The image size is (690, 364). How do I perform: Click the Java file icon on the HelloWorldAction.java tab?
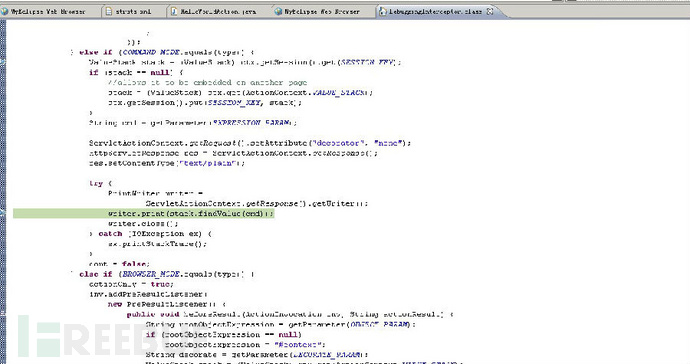click(174, 11)
